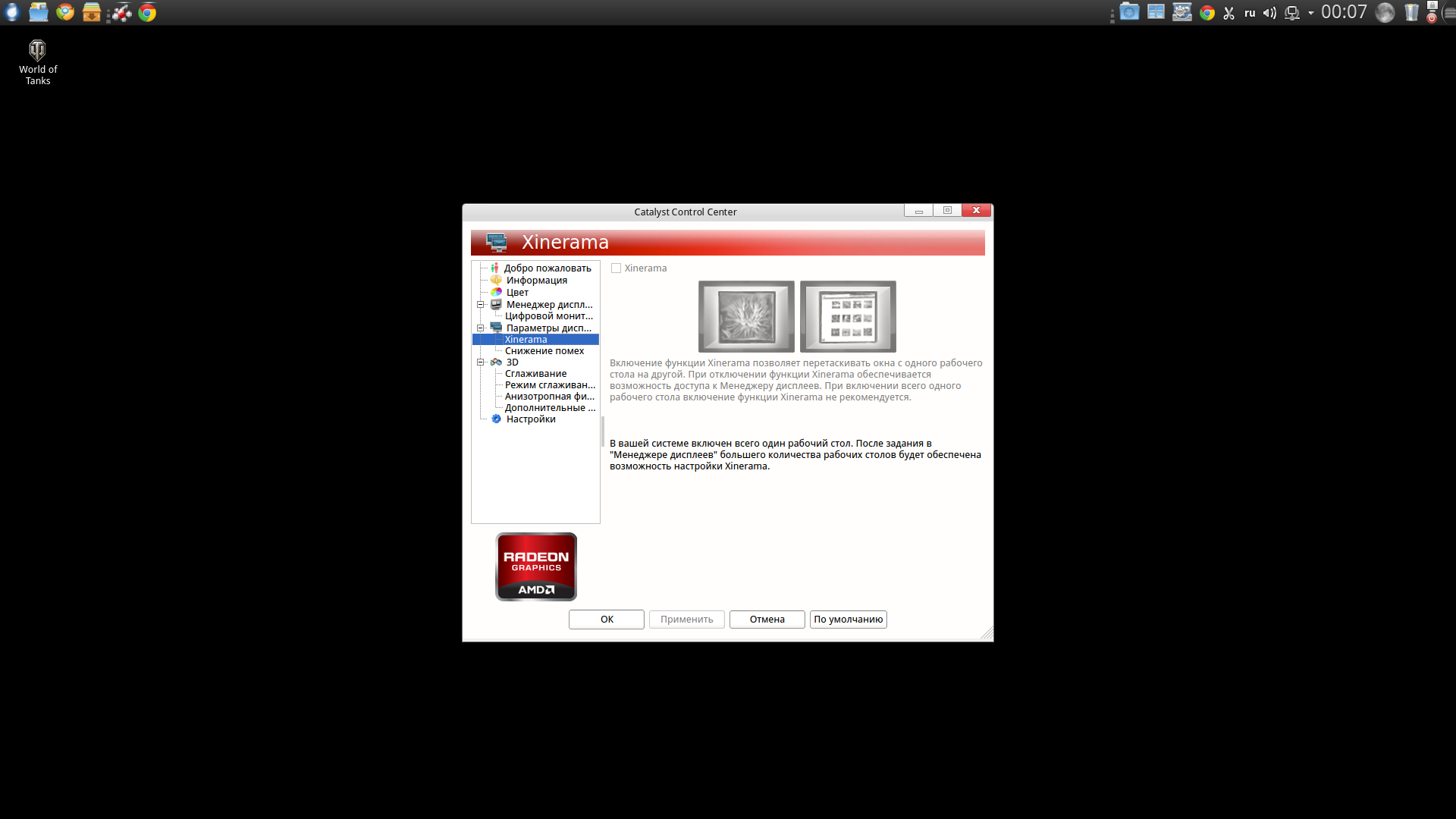The image size is (1456, 819).
Task: Collapse the Параметры дисп... tree node
Action: tap(480, 328)
